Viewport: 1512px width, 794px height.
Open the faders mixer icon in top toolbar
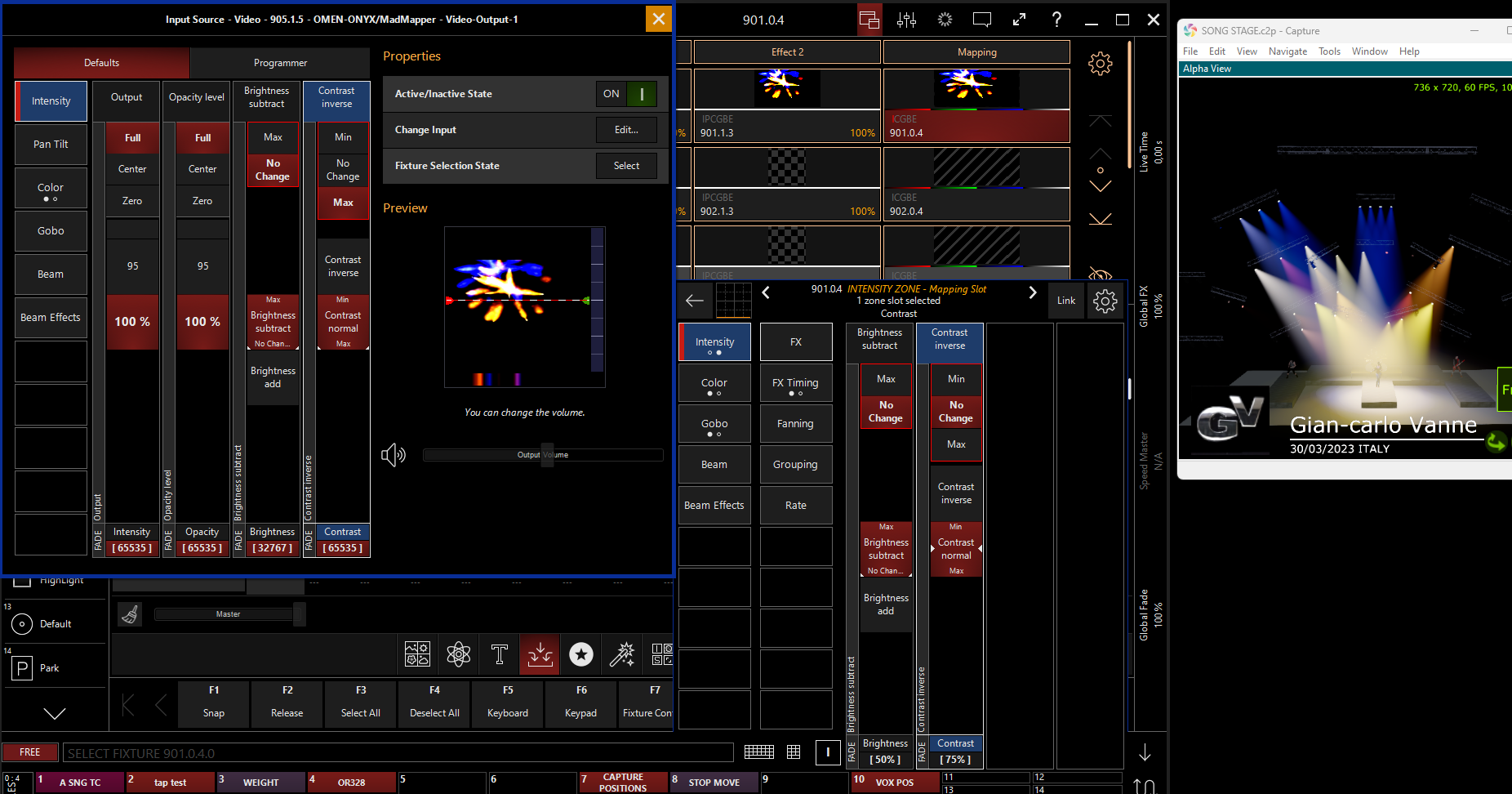click(906, 20)
